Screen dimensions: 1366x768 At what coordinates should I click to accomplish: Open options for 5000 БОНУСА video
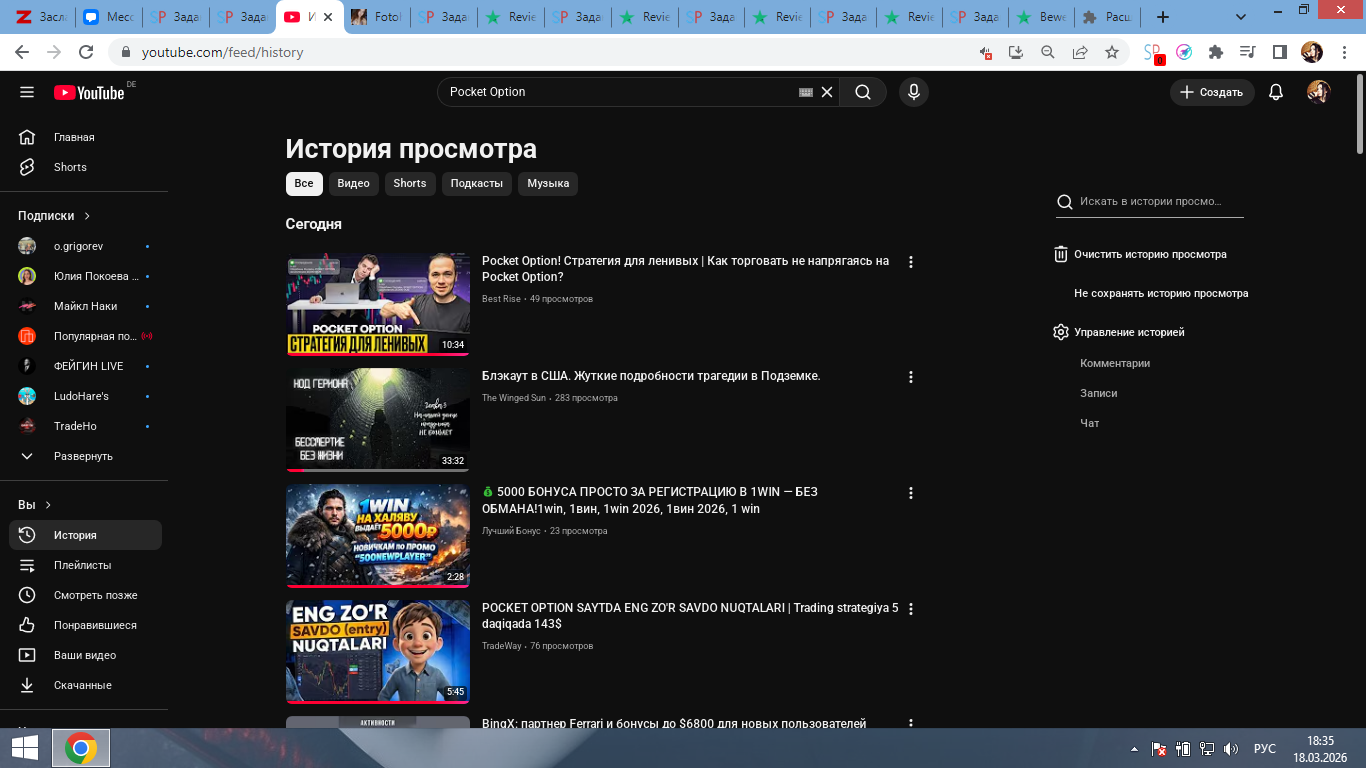[910, 493]
